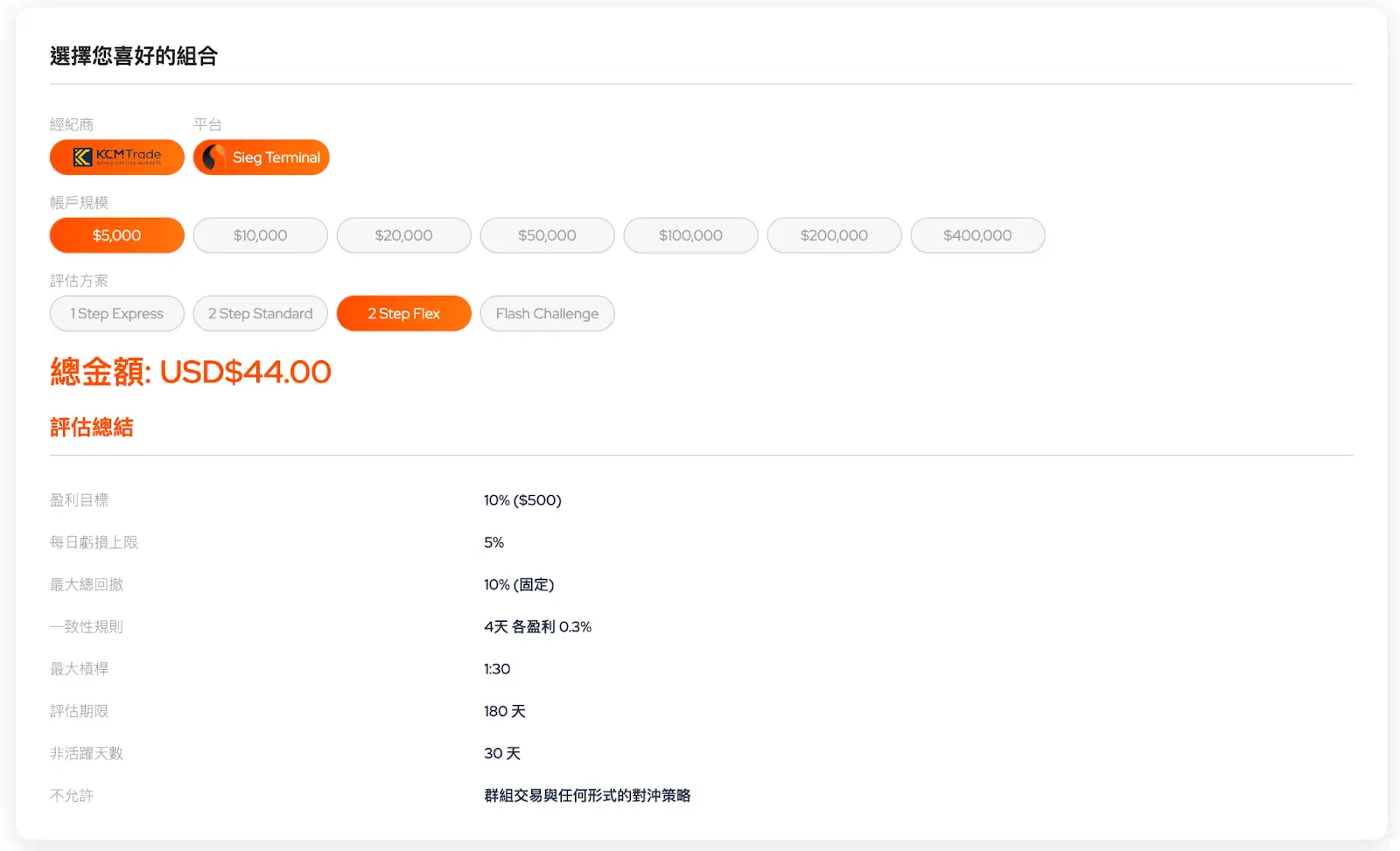Select the $5,000 account size
Image resolution: width=1400 pixels, height=851 pixels.
[116, 235]
